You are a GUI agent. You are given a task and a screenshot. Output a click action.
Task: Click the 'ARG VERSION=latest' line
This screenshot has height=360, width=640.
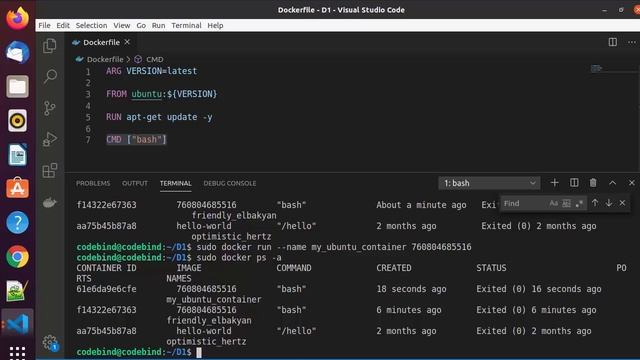point(151,71)
